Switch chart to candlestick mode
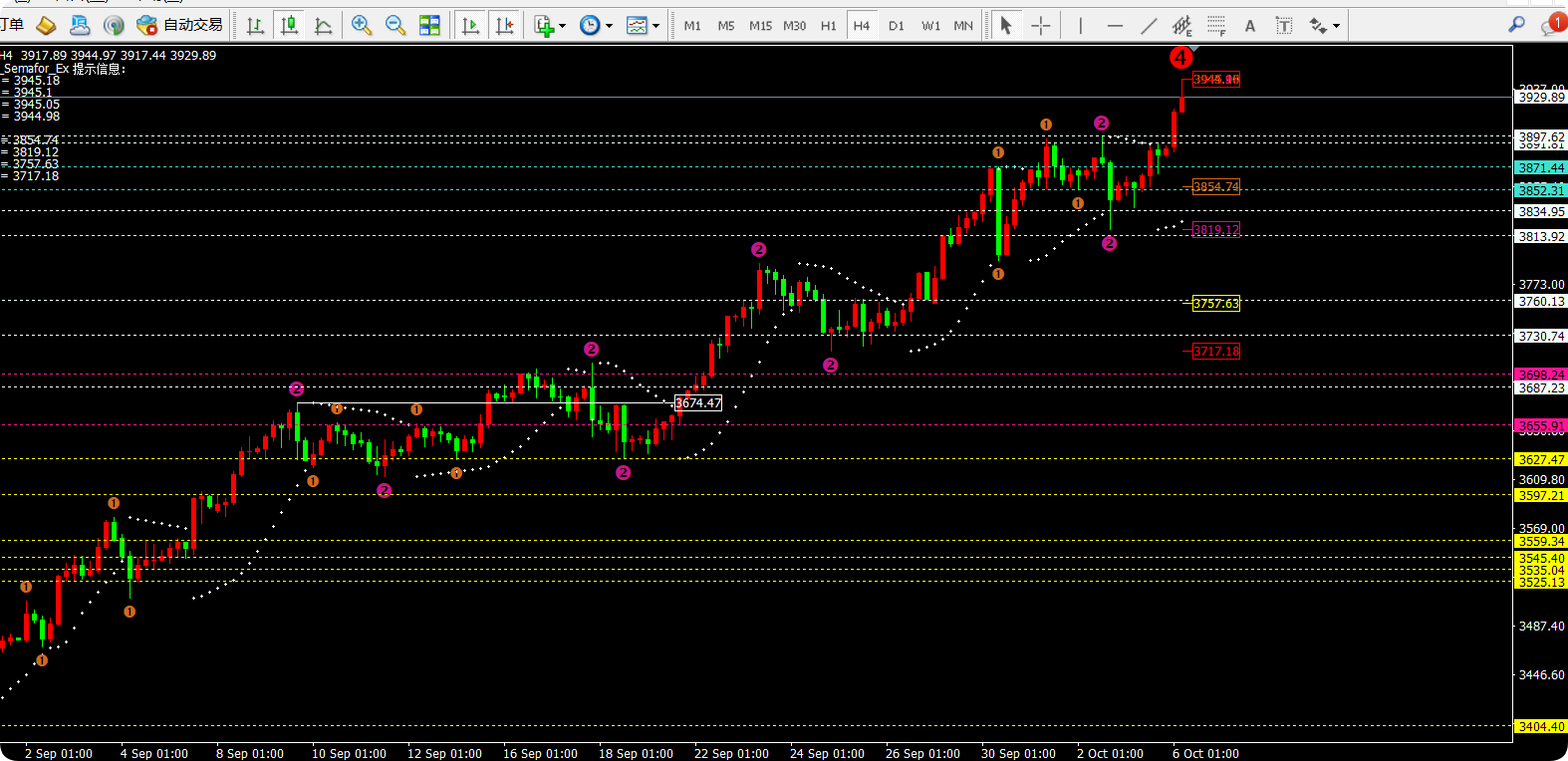1568x761 pixels. pyautogui.click(x=290, y=25)
